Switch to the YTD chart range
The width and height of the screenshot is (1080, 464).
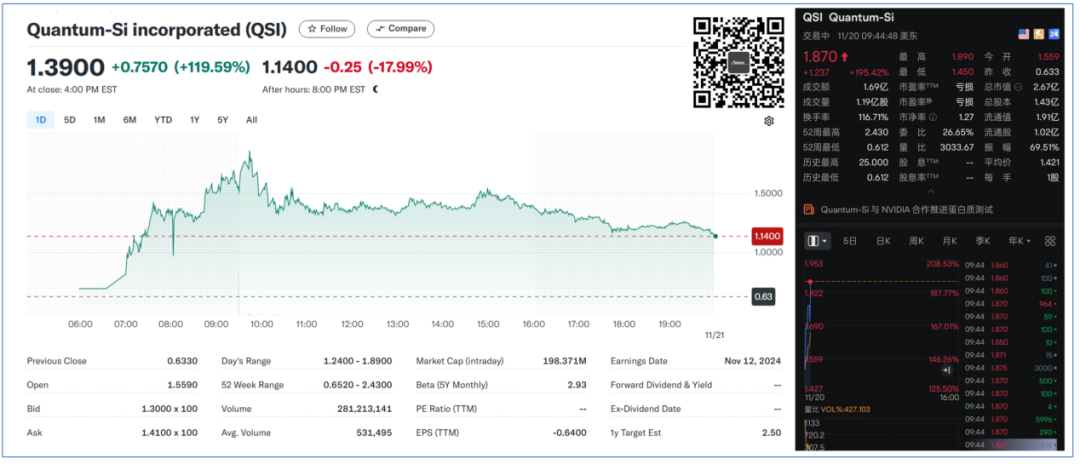tap(163, 120)
